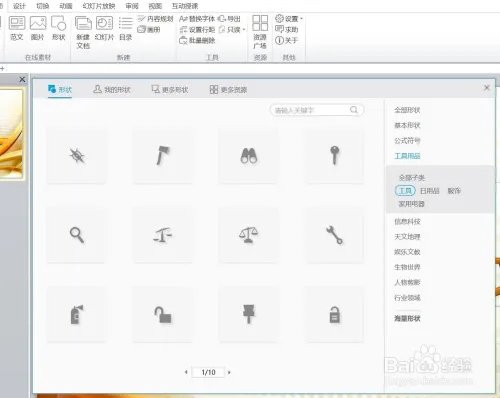
Task: Select 信息科技 category
Action: [x=407, y=221]
